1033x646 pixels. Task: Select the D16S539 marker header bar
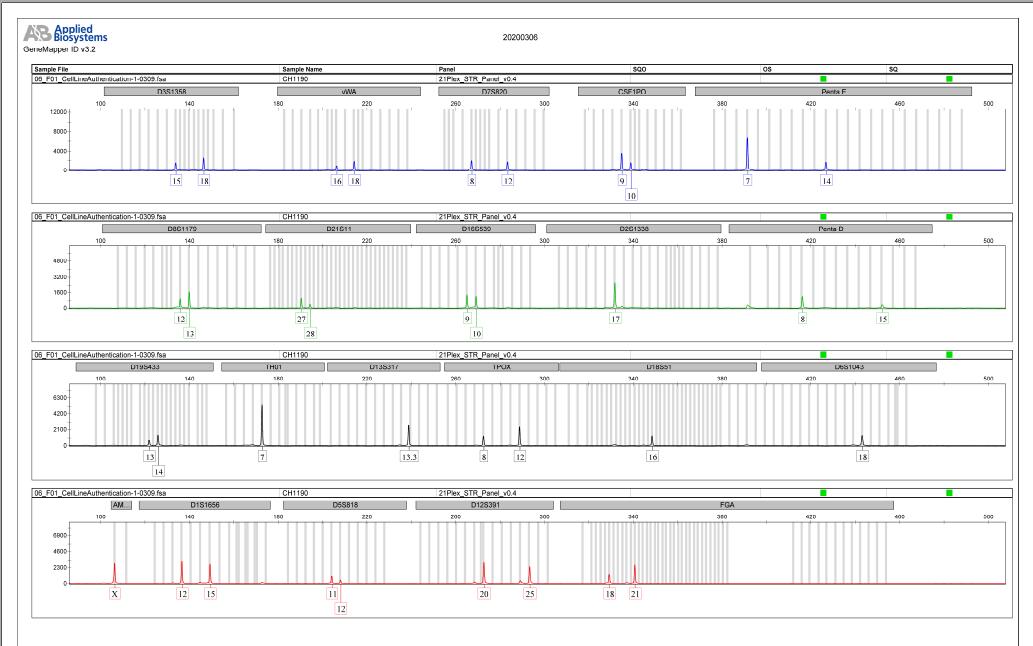476,229
